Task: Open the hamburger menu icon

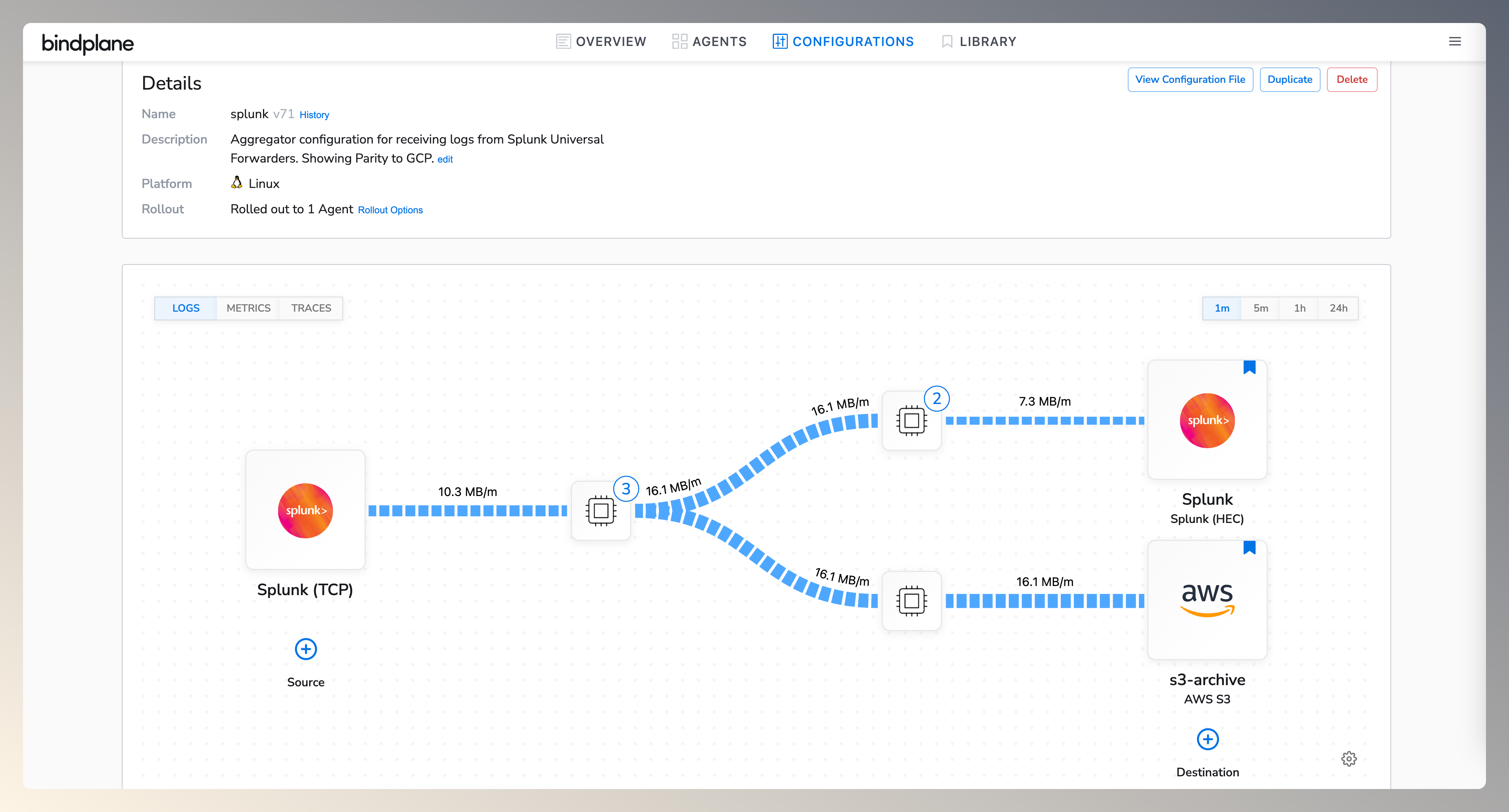Action: click(1455, 42)
